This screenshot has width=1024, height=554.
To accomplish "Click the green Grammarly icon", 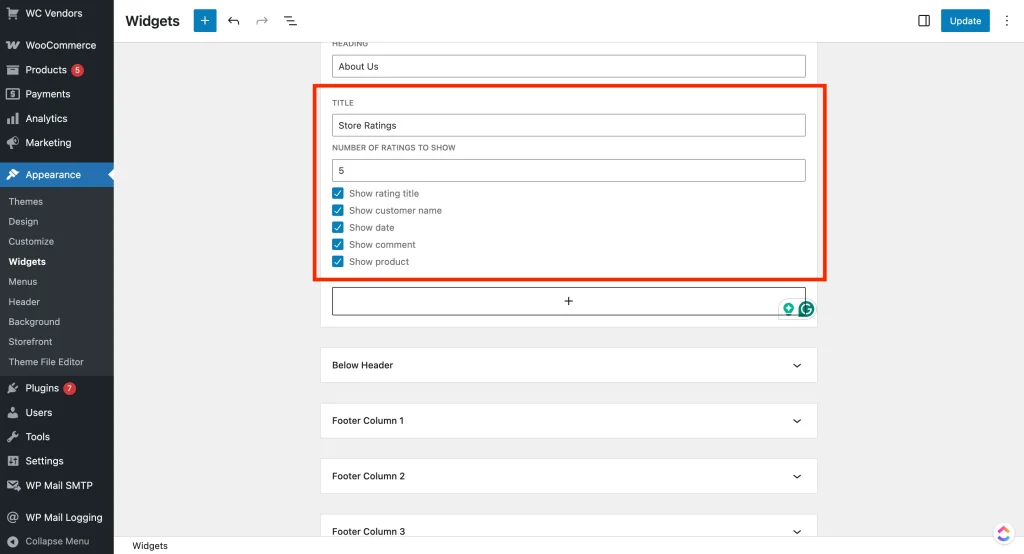I will [x=806, y=309].
